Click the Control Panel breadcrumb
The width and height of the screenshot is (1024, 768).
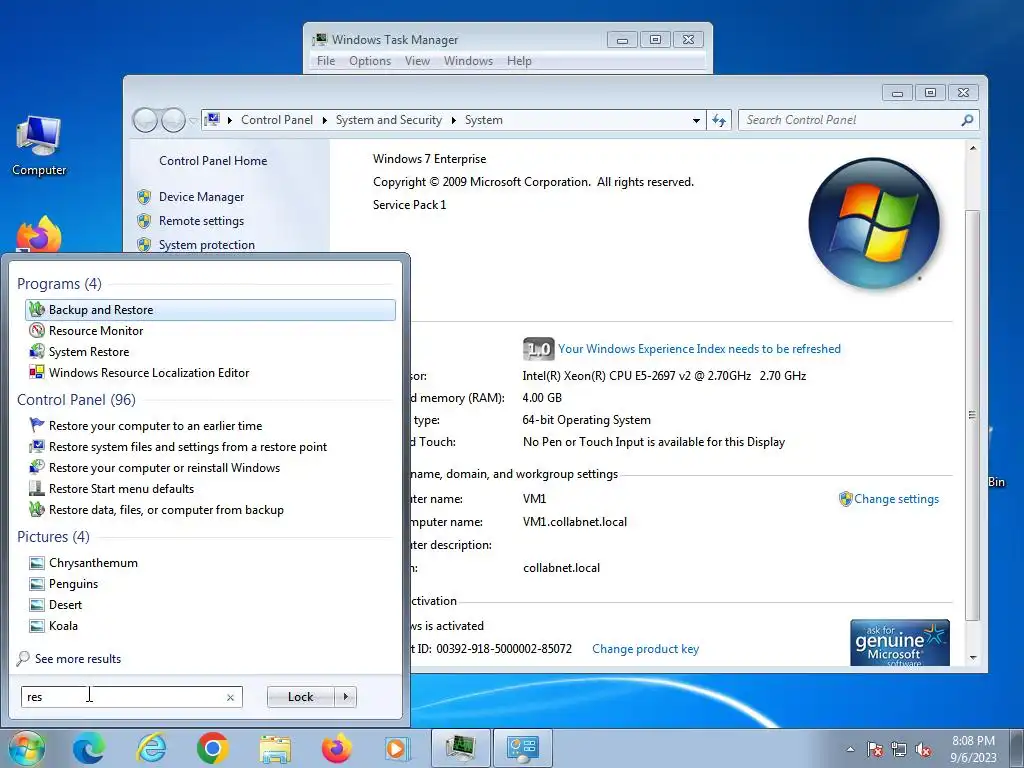click(277, 120)
